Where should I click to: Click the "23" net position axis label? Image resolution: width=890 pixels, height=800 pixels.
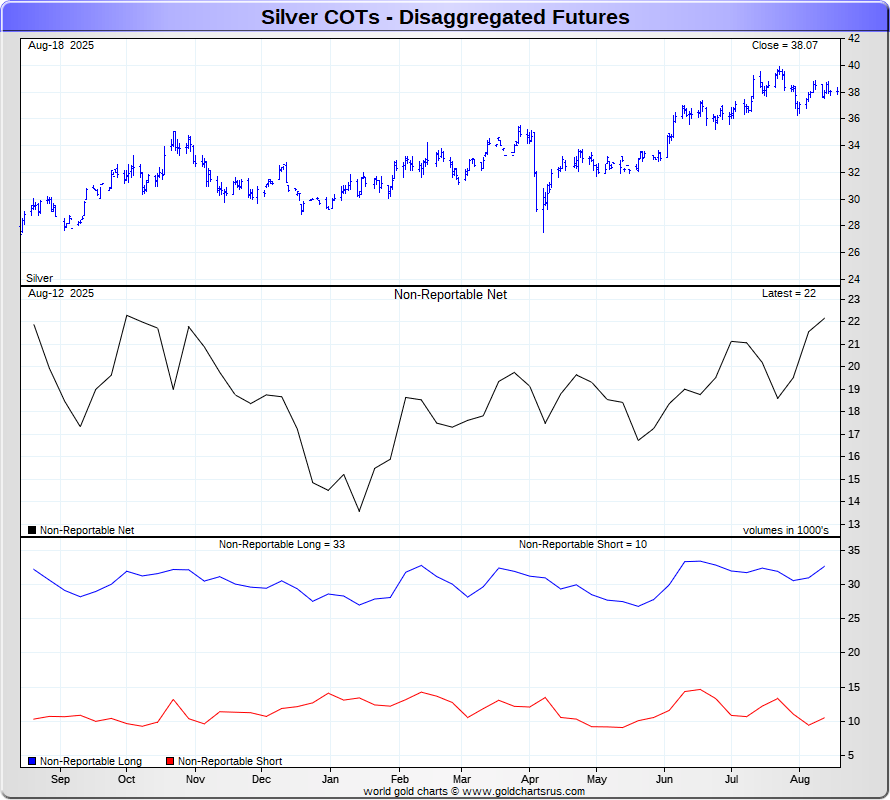854,299
